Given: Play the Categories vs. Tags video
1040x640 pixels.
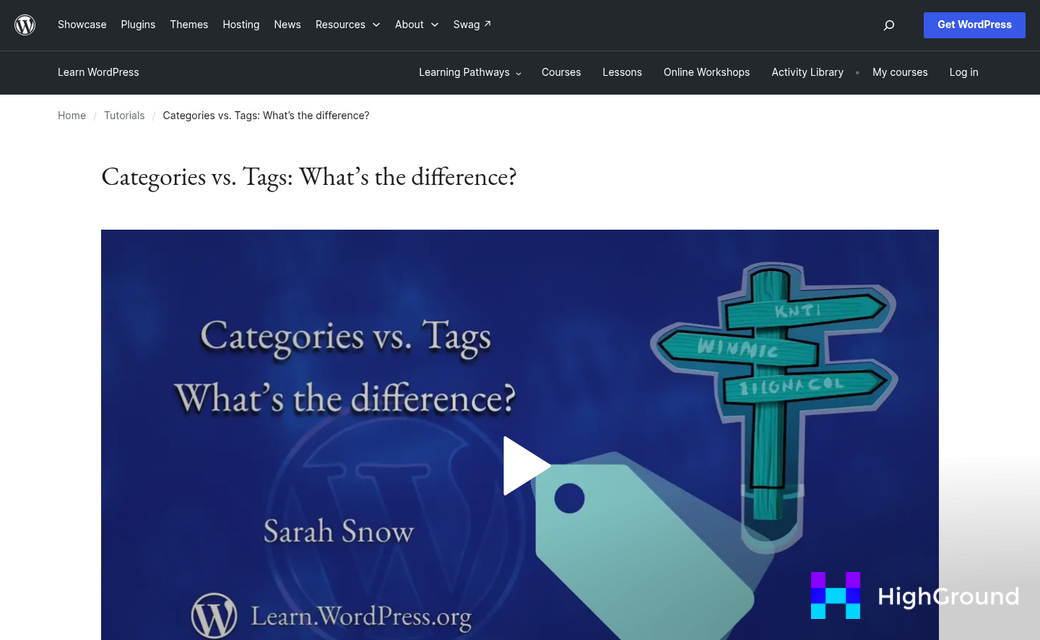Looking at the screenshot, I should pos(526,466).
